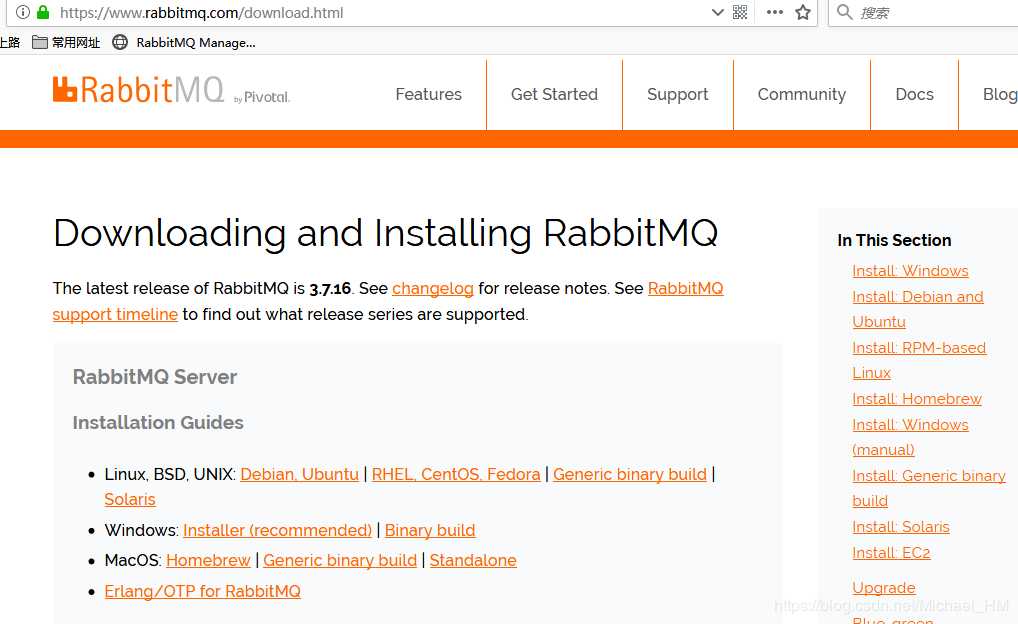1018x624 pixels.
Task: Open the 常用网址 bookmarks folder
Action: coord(66,43)
